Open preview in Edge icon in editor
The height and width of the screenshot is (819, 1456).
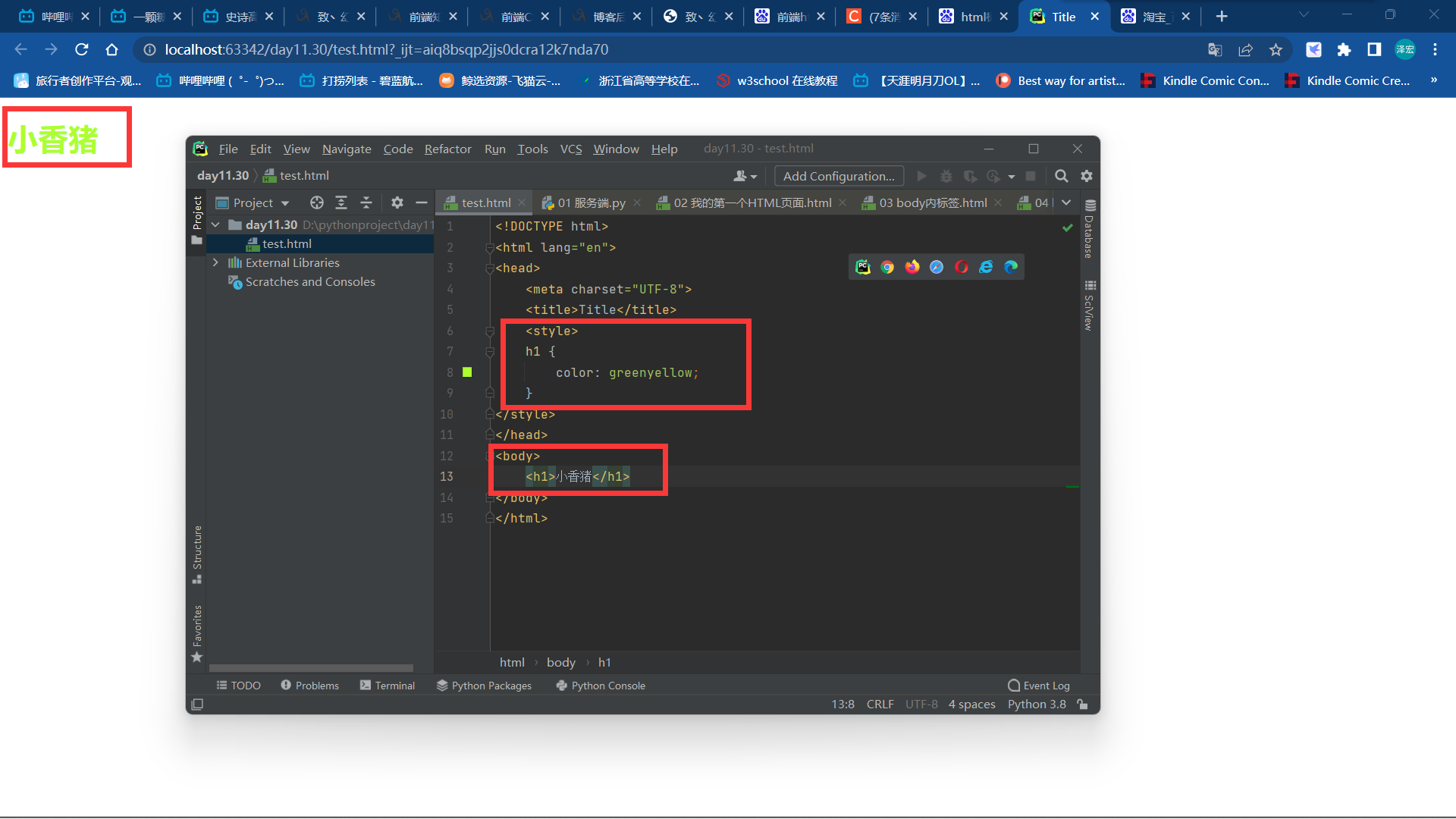coord(1011,267)
